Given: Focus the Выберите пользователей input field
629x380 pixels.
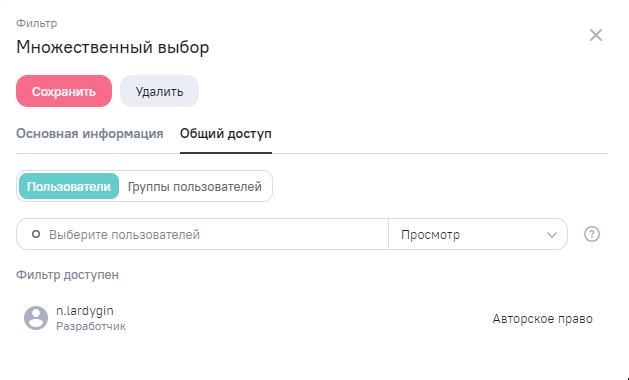Looking at the screenshot, I should pyautogui.click(x=202, y=234).
